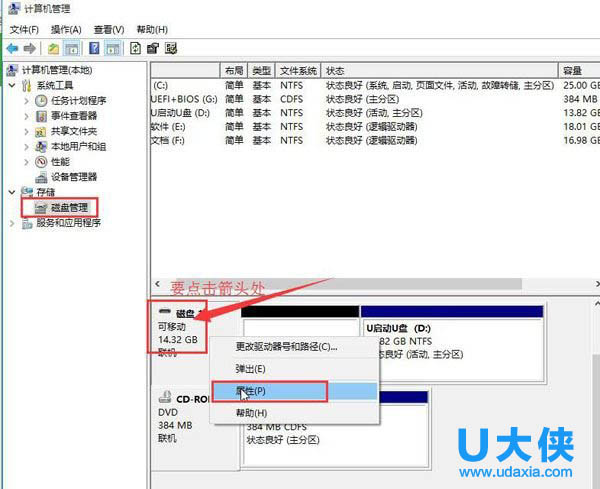Viewport: 600px width, 489px height.
Task: Select 任务计划程序 in the tree
Action: (x=78, y=101)
